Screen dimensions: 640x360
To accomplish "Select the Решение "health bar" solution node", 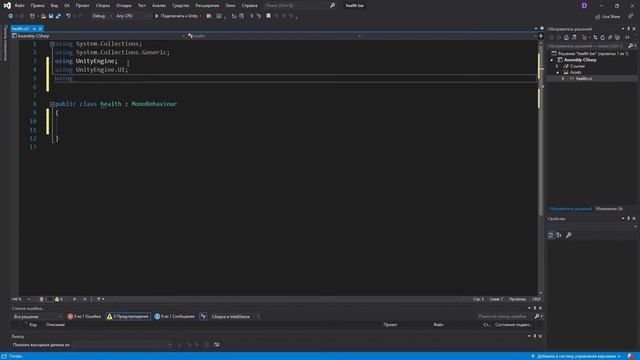I will click(589, 53).
